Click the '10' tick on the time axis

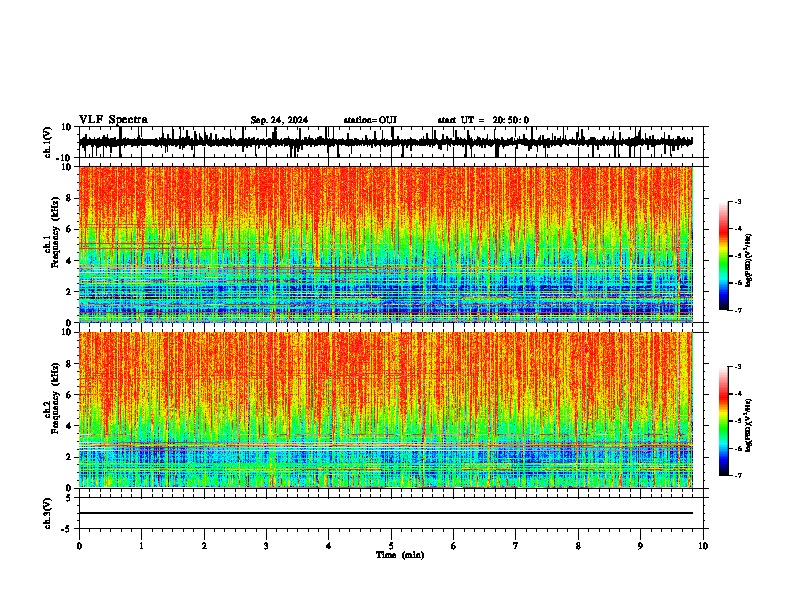click(703, 546)
